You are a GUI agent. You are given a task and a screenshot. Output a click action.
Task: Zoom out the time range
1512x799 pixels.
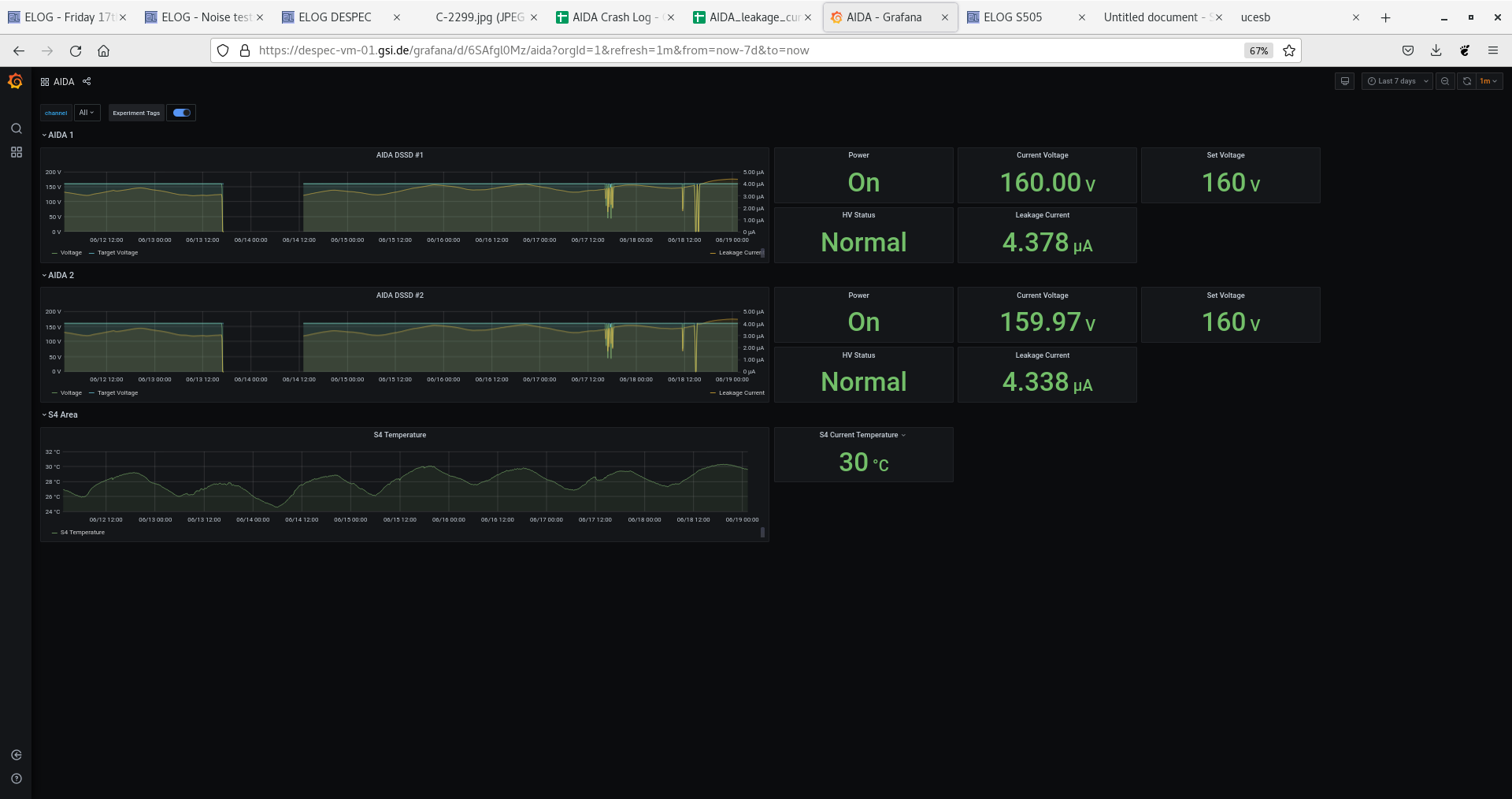point(1445,81)
